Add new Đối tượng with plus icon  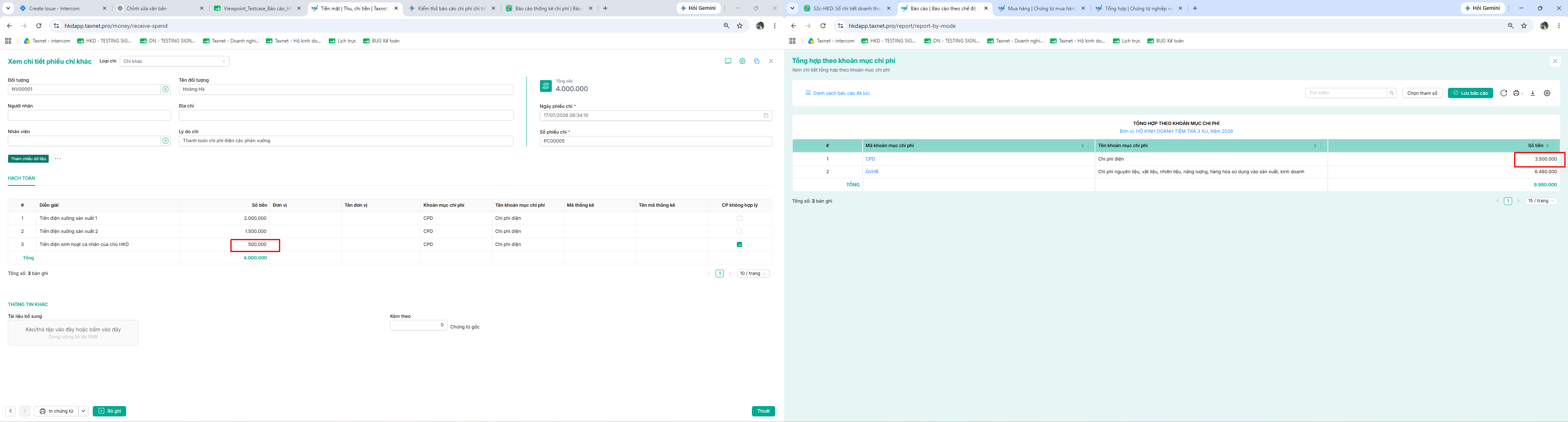tap(165, 89)
